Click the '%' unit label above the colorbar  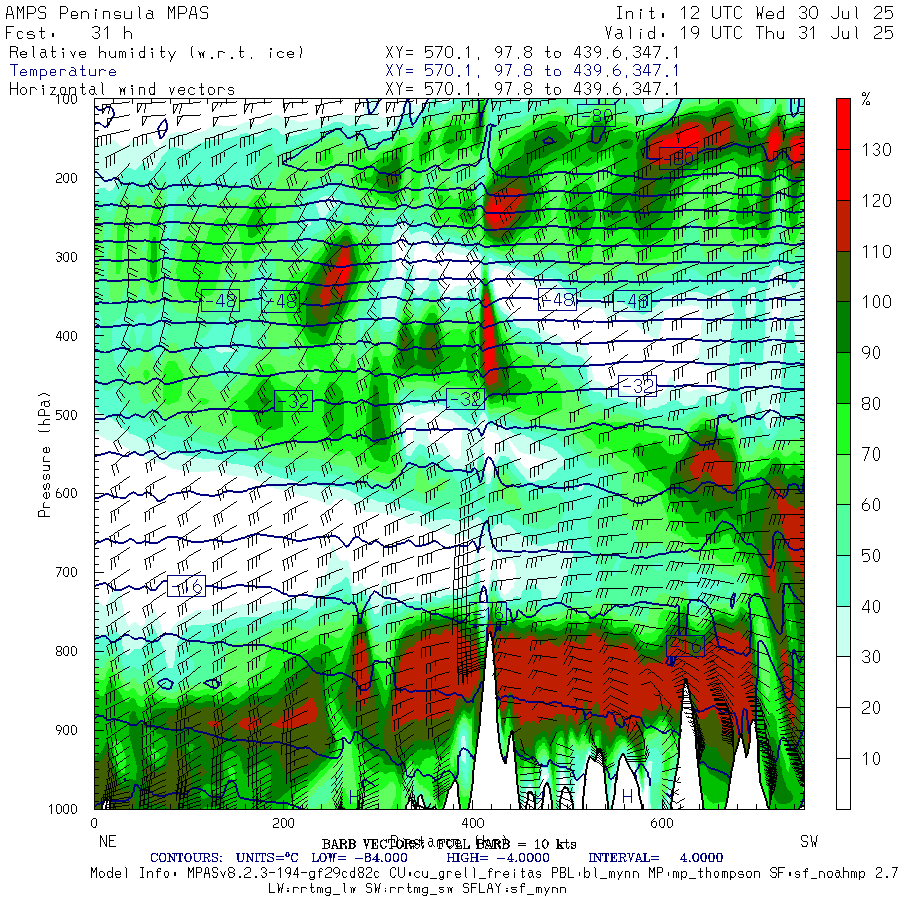pos(866,100)
